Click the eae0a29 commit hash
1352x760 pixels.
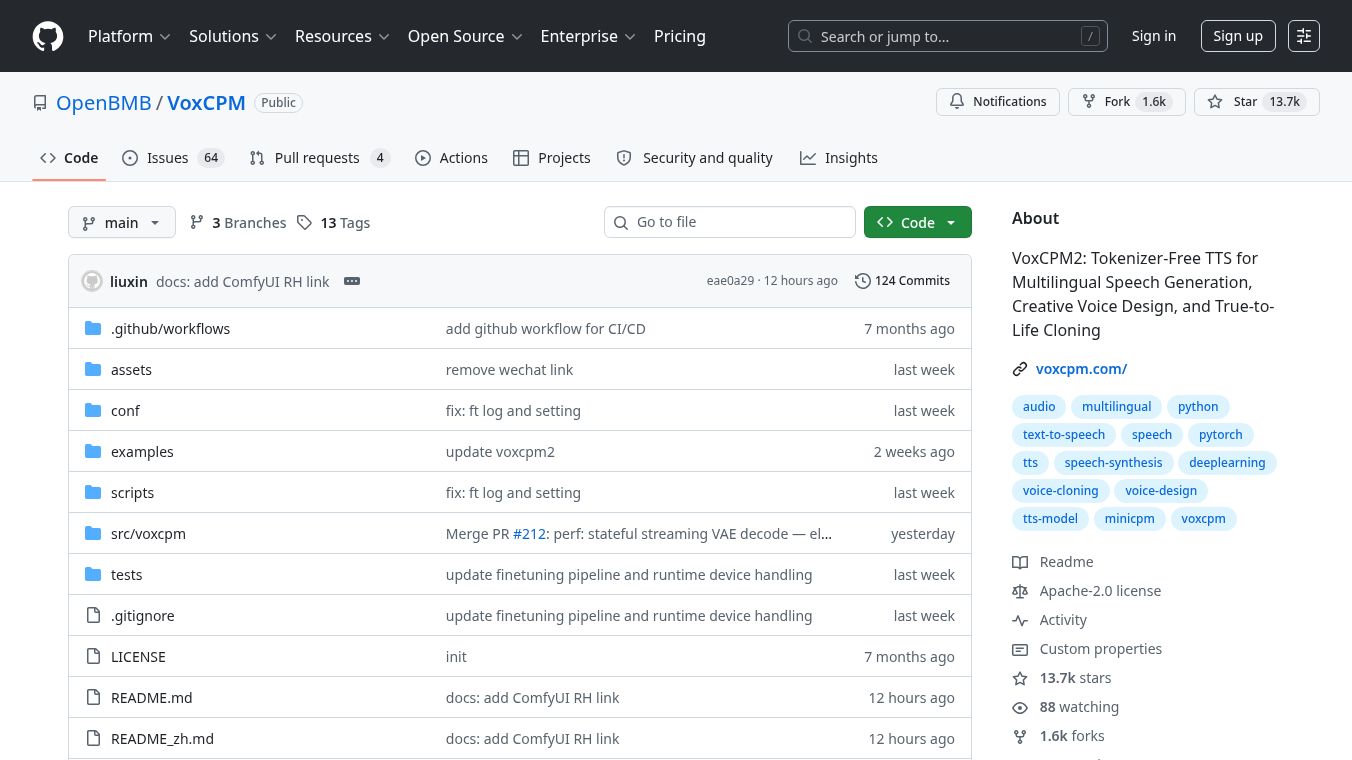point(730,281)
